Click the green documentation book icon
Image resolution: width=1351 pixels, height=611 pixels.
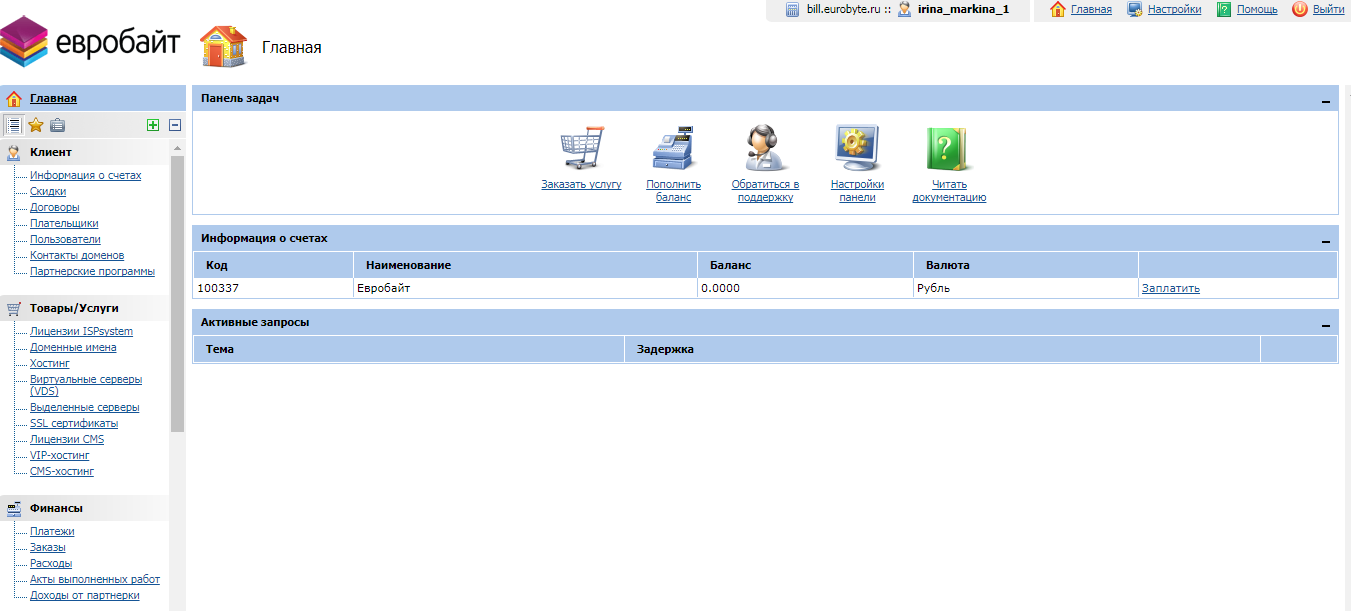[x=949, y=149]
